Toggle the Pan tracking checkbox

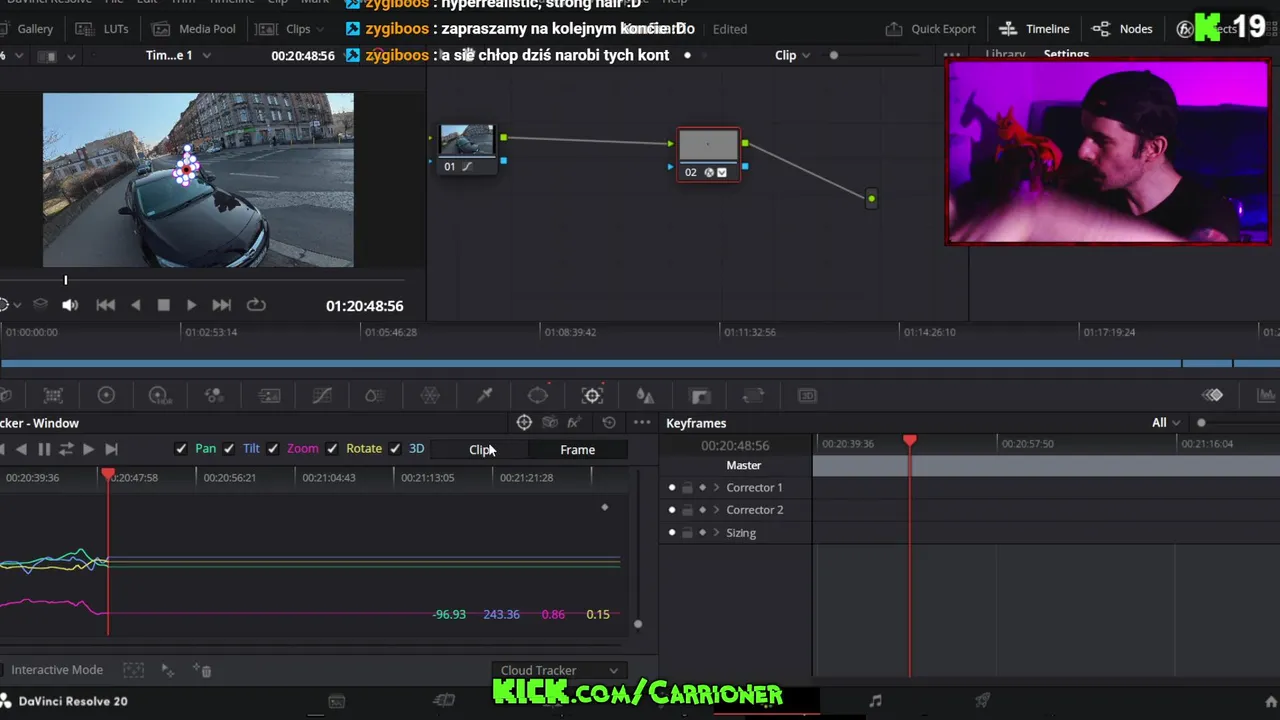(180, 449)
